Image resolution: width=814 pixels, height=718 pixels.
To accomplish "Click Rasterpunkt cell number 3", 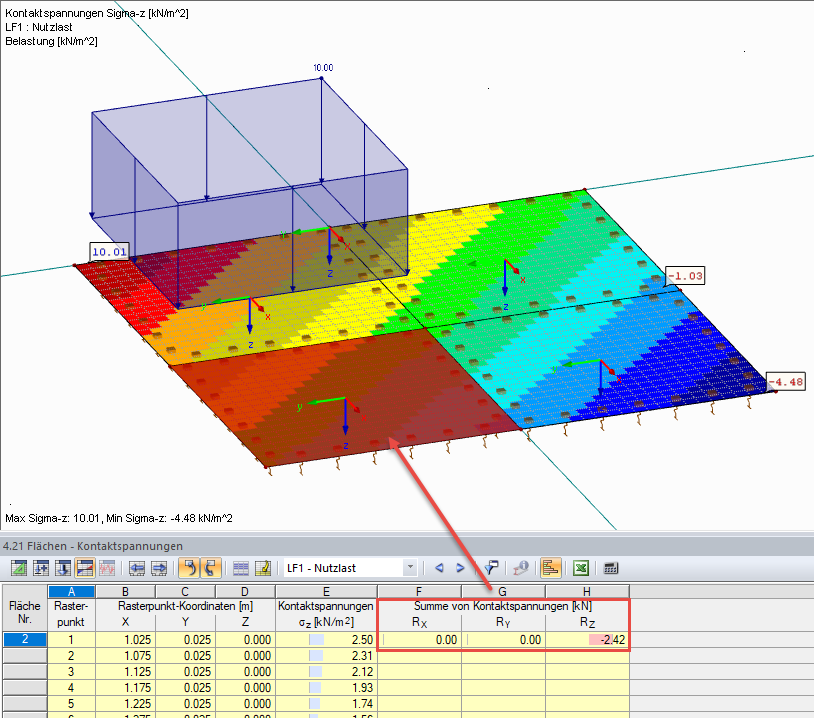I will (x=71, y=672).
